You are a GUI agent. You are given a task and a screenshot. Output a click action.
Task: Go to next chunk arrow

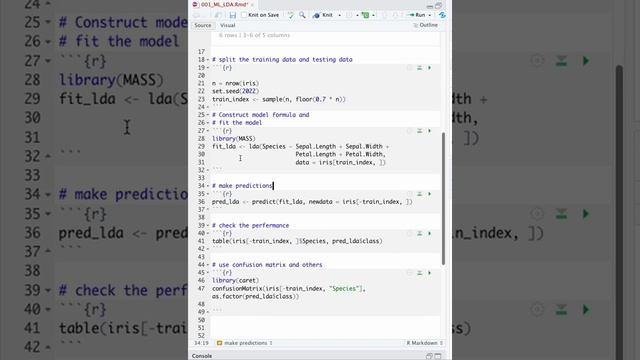click(395, 15)
